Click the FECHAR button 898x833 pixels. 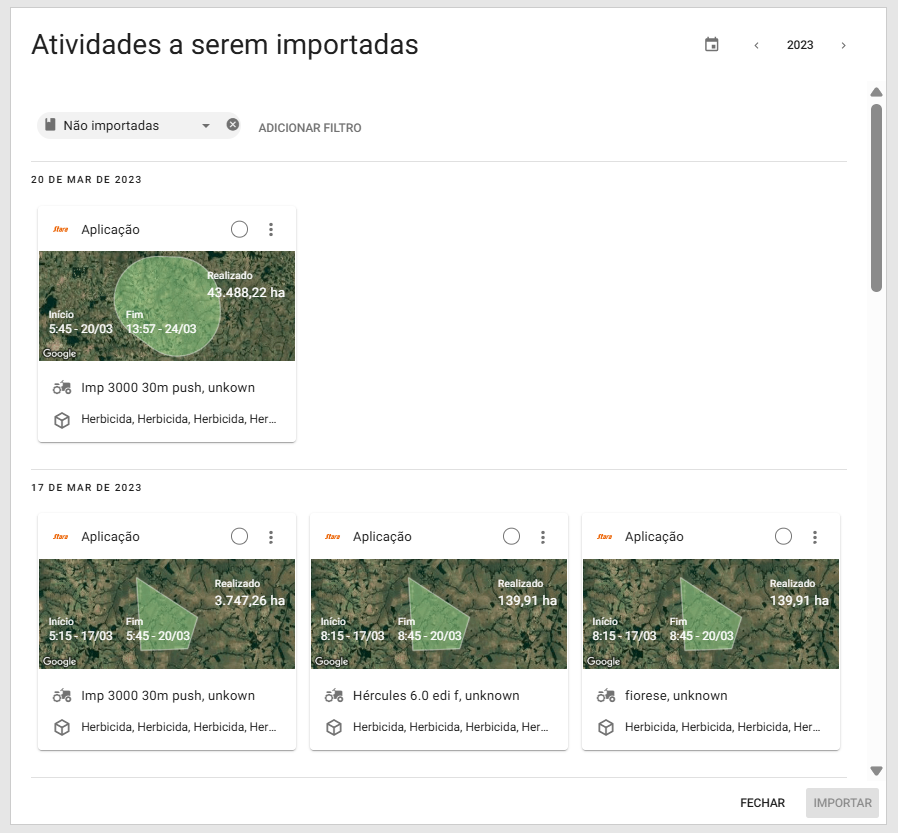click(x=762, y=803)
